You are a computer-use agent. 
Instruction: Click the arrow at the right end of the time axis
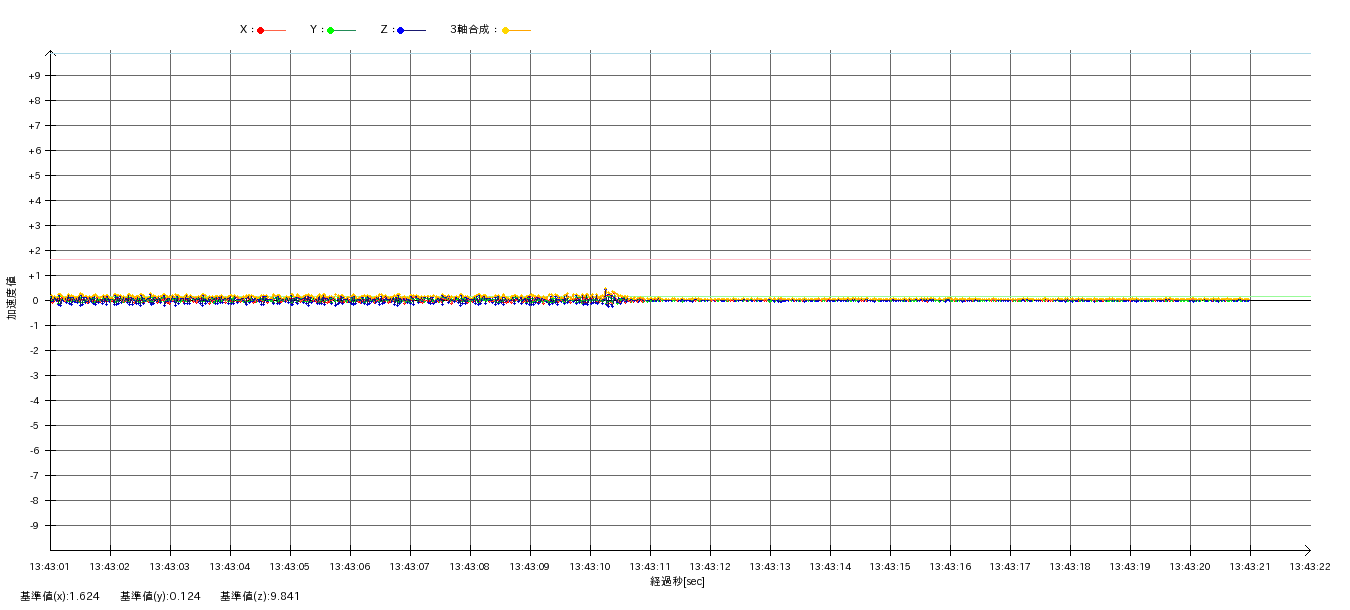point(1306,550)
